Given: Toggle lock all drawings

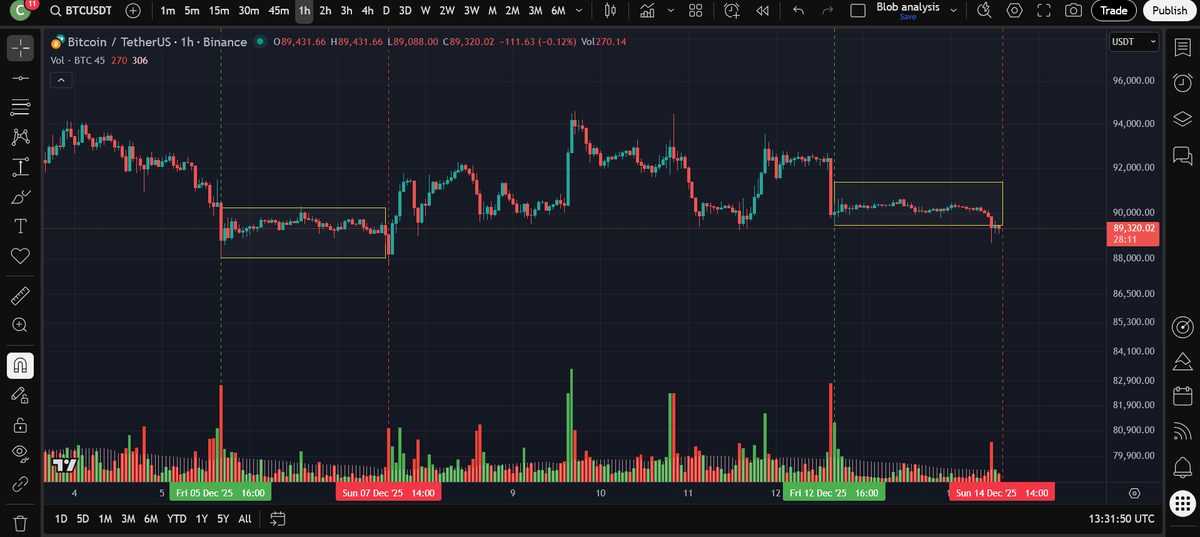Looking at the screenshot, I should click(20, 425).
